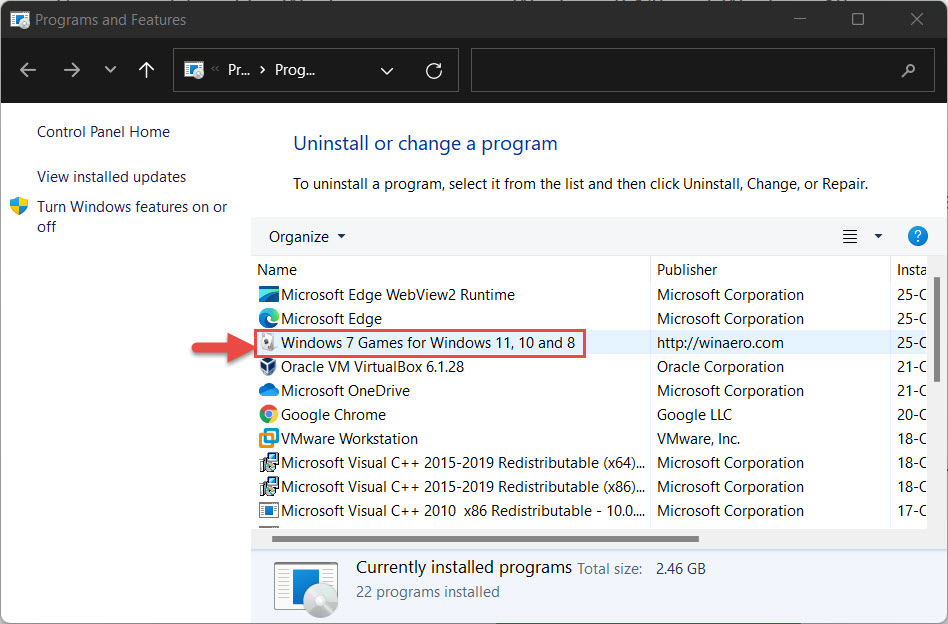Click the Back navigation arrow
This screenshot has width=948, height=624.
tap(28, 70)
